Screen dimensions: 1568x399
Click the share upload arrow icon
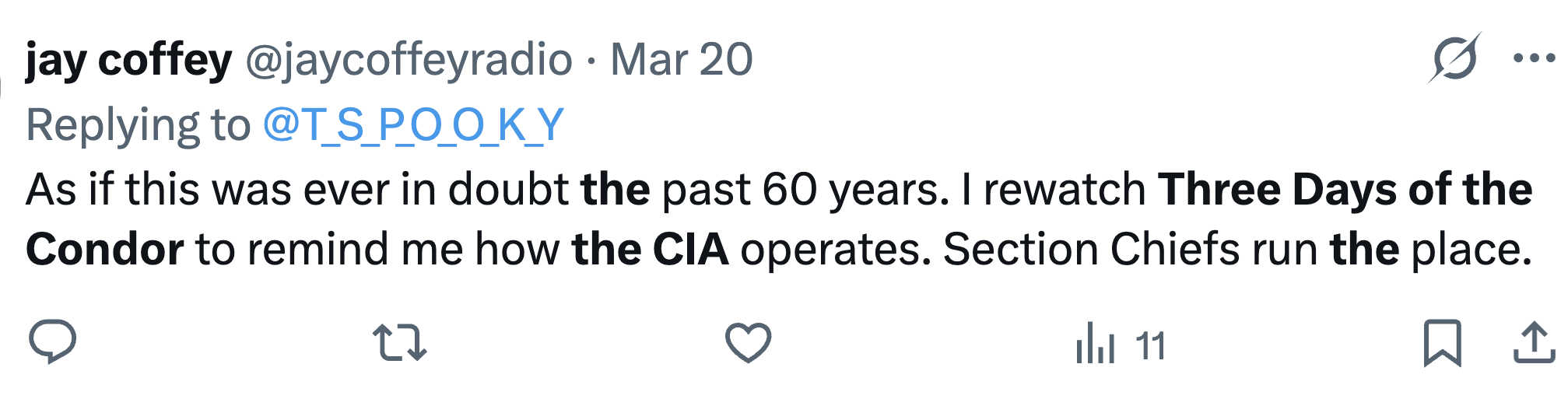tap(1533, 343)
